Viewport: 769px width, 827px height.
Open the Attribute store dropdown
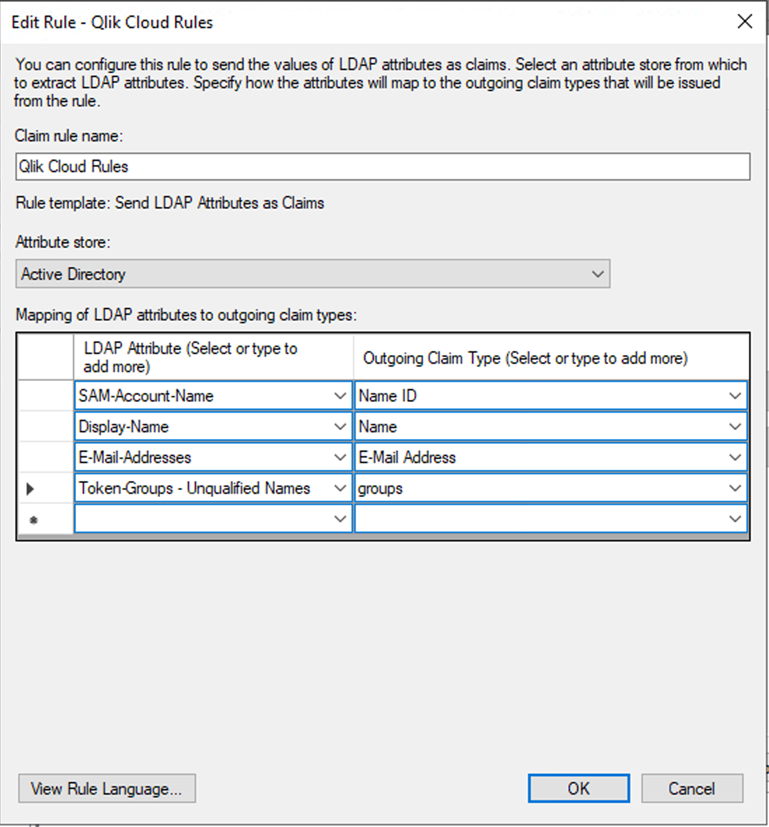point(598,273)
